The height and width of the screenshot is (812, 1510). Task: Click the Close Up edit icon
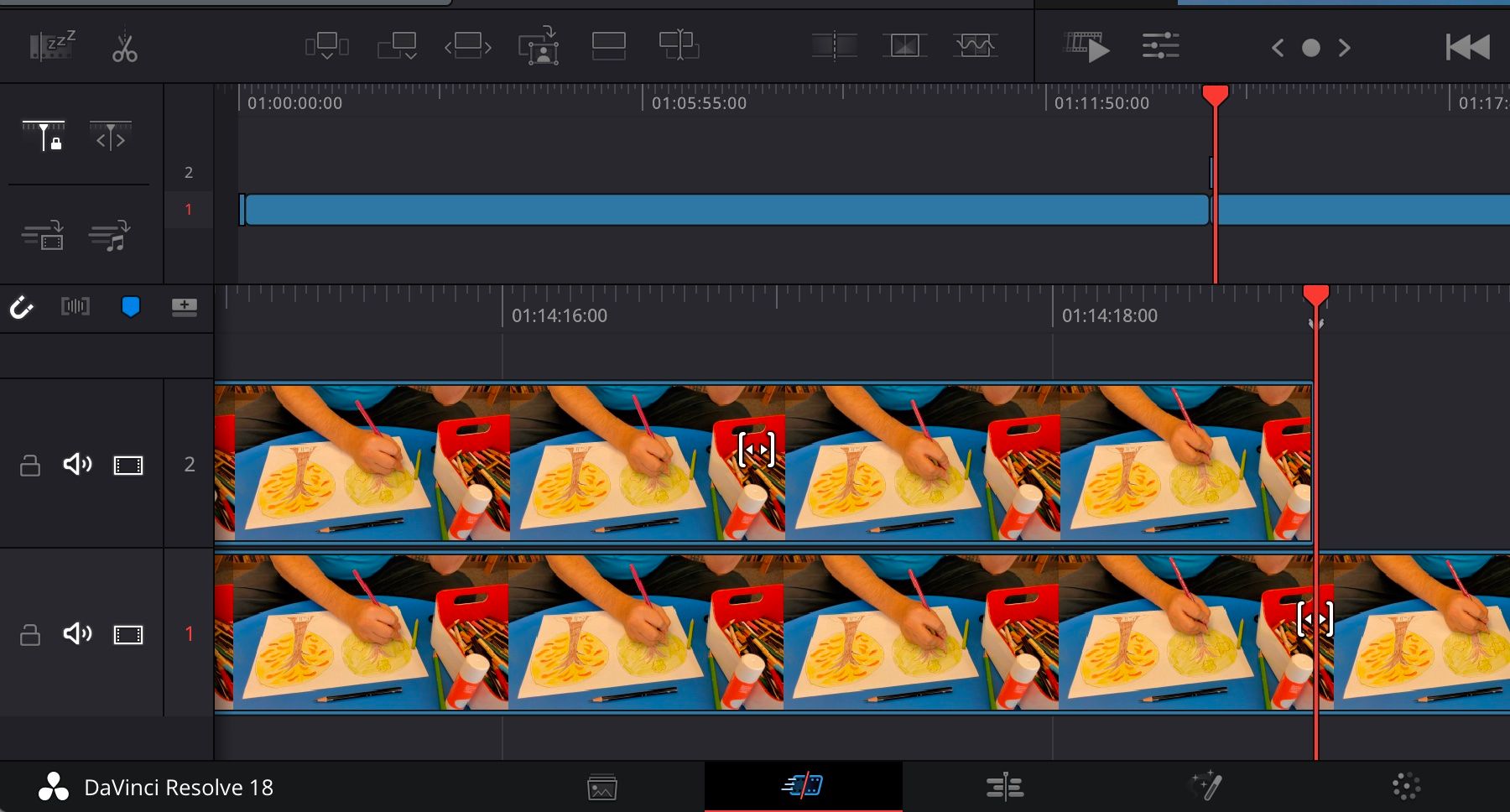[x=539, y=46]
